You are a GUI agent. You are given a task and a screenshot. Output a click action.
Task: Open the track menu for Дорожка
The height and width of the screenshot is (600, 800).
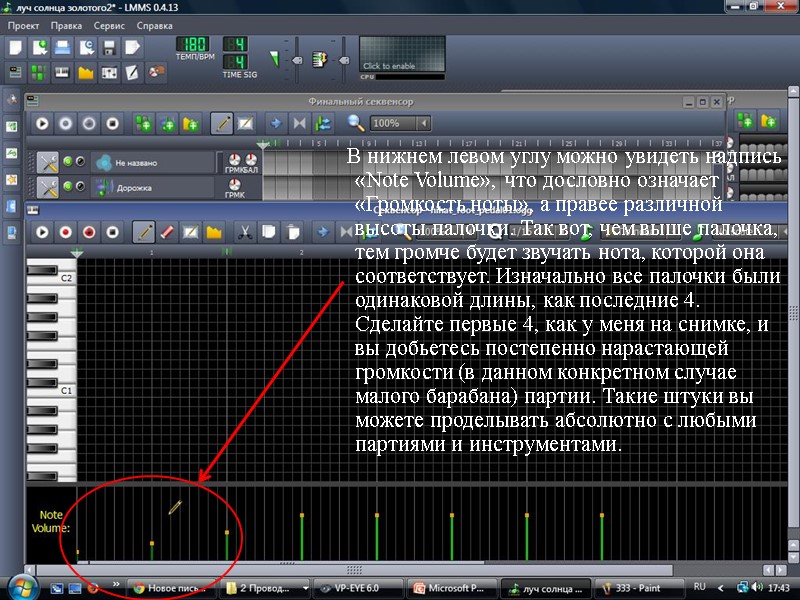pyautogui.click(x=47, y=185)
